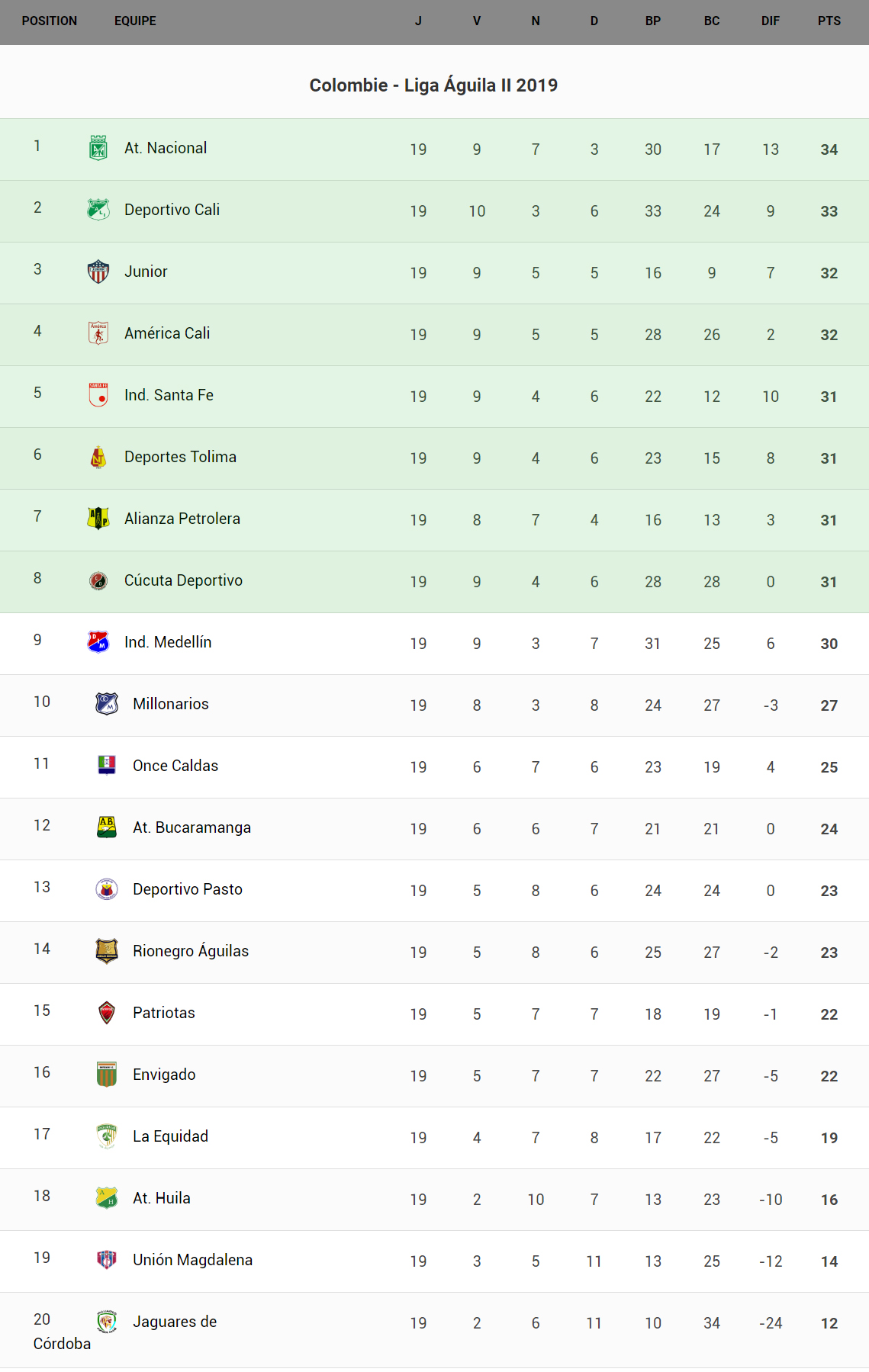Screen dimensions: 869x1372
Task: Click the At. Nacional club crest
Action: 98,148
